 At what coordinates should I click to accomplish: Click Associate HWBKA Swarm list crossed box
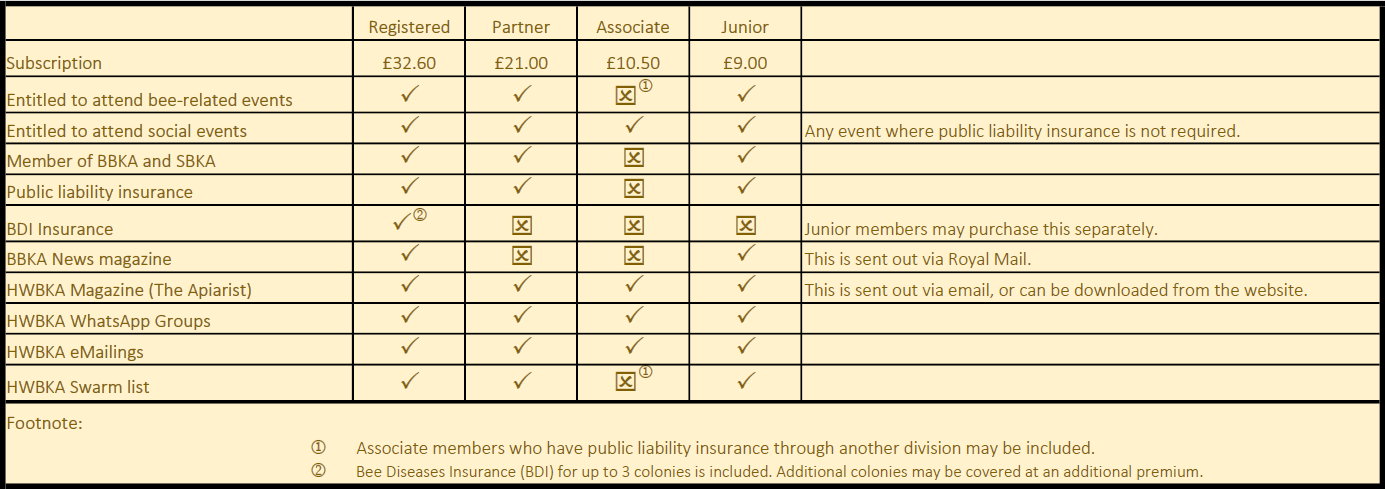pyautogui.click(x=625, y=381)
